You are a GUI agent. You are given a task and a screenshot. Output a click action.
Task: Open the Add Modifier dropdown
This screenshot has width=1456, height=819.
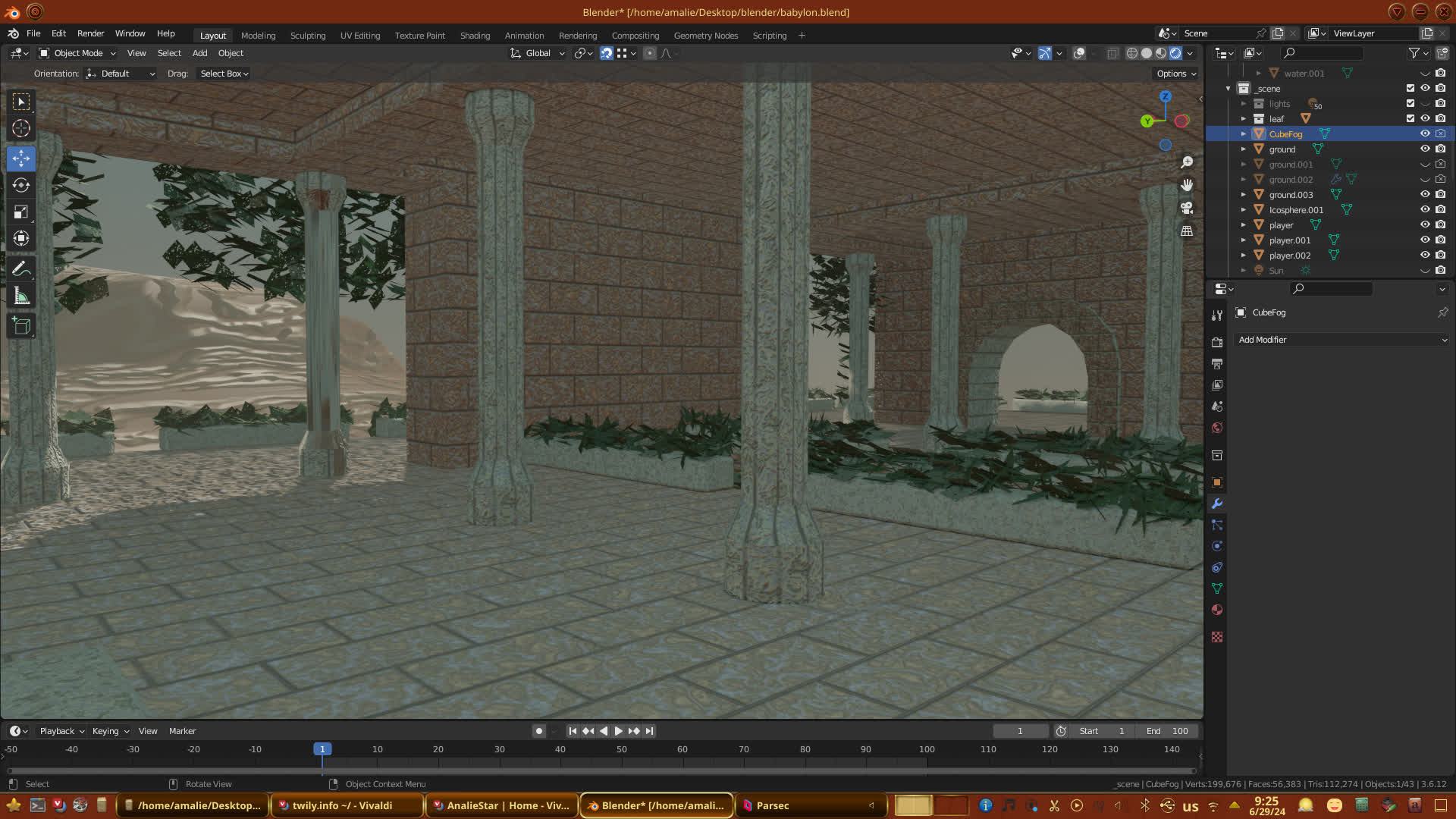click(1341, 340)
